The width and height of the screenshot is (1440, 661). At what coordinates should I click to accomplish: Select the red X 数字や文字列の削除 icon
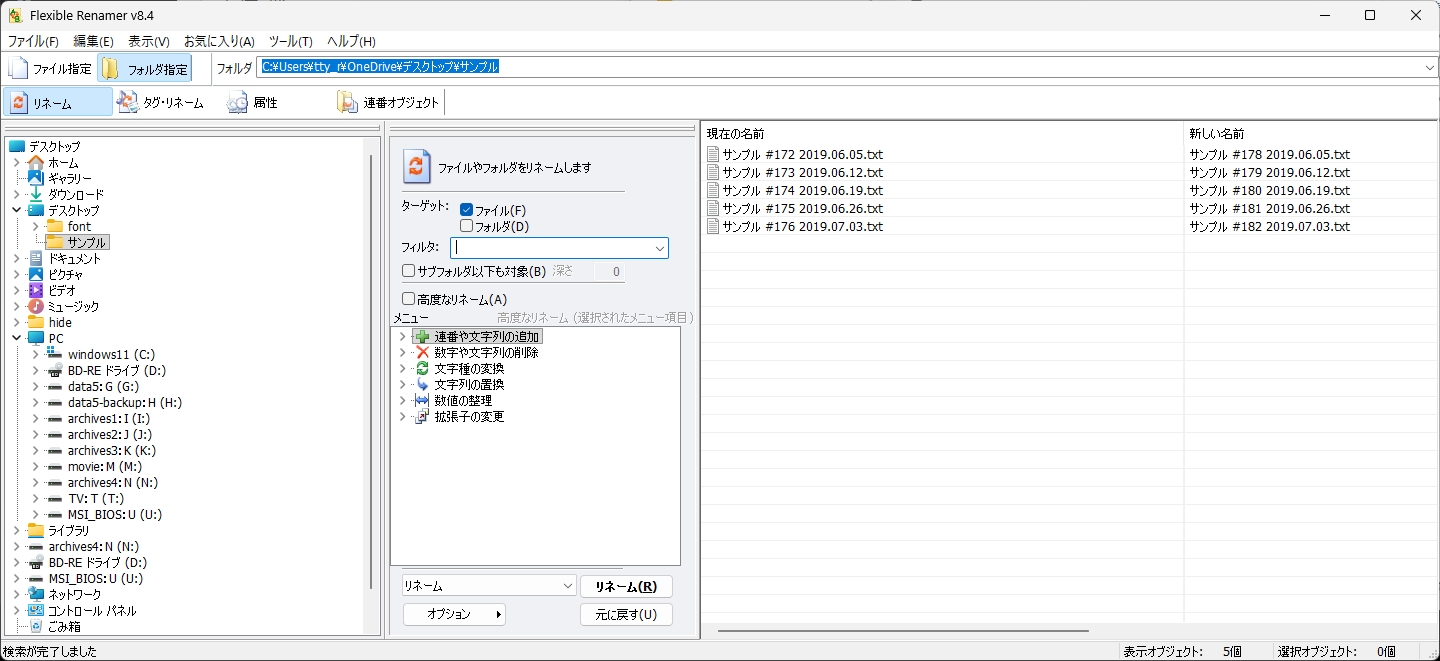pyautogui.click(x=422, y=353)
